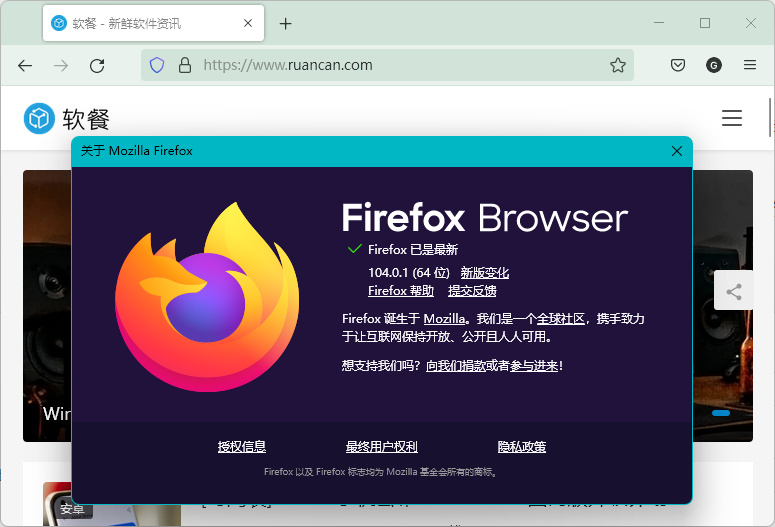
Task: Close the 关于 Mozilla Firefox dialog
Action: point(677,151)
